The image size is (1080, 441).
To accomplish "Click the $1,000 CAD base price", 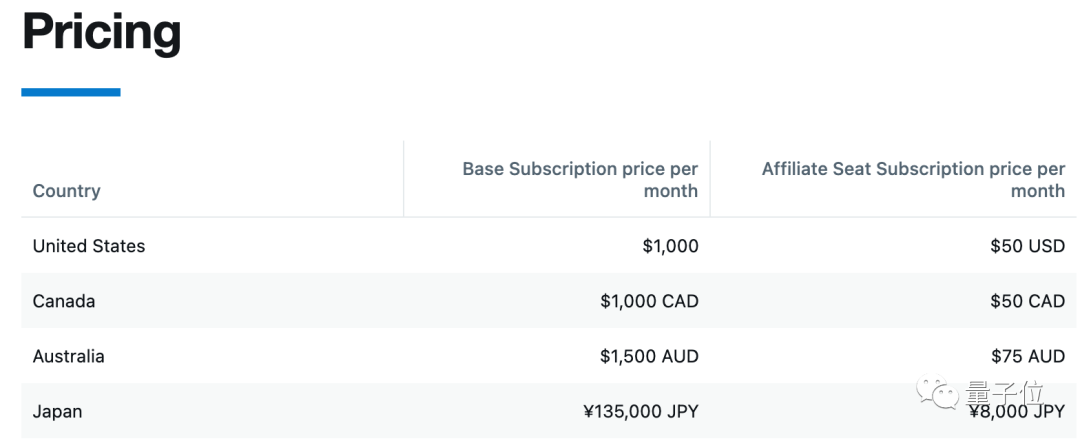I will (x=649, y=301).
